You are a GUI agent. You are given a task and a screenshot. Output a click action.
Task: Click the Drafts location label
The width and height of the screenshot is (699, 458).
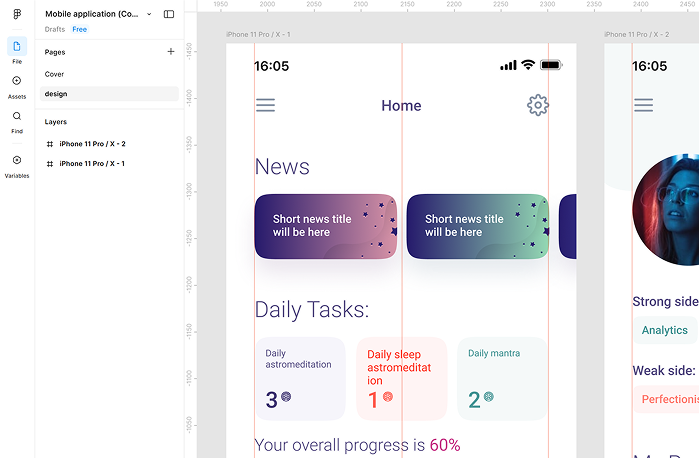(55, 29)
